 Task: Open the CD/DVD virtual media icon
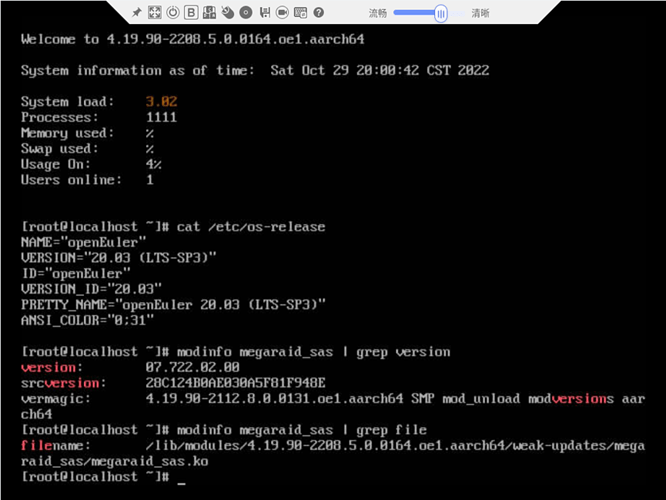[245, 13]
